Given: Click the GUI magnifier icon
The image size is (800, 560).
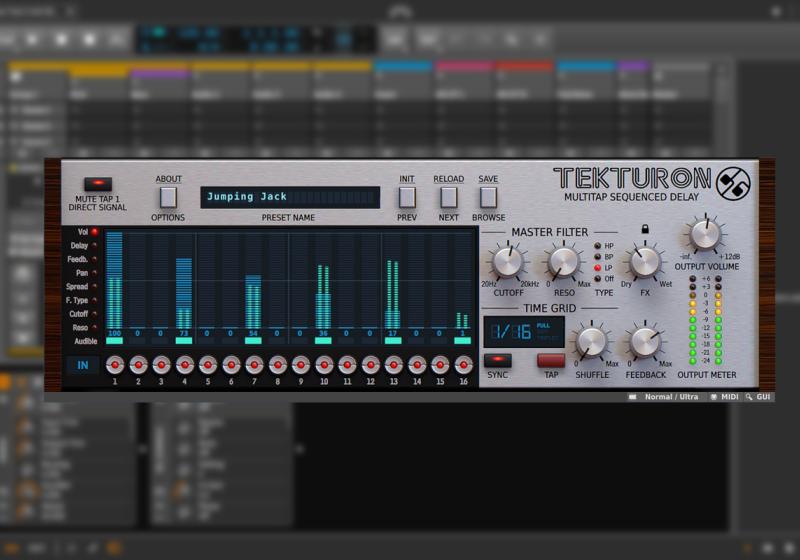Looking at the screenshot, I should click(748, 397).
